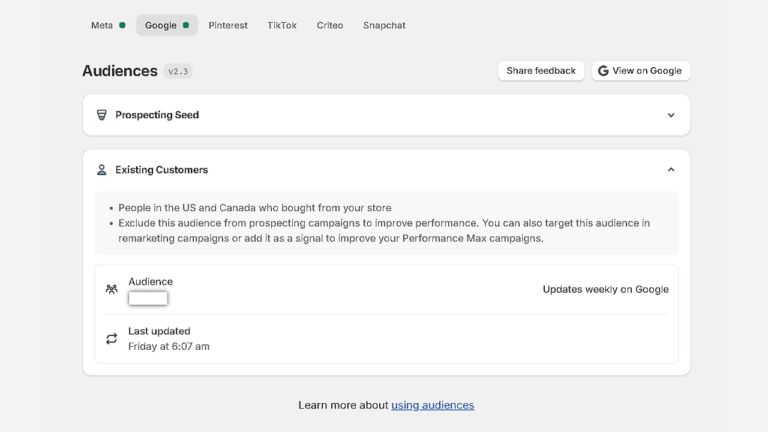
Task: Click 'Exclude this audience from prospecting' bullet
Action: point(384,230)
